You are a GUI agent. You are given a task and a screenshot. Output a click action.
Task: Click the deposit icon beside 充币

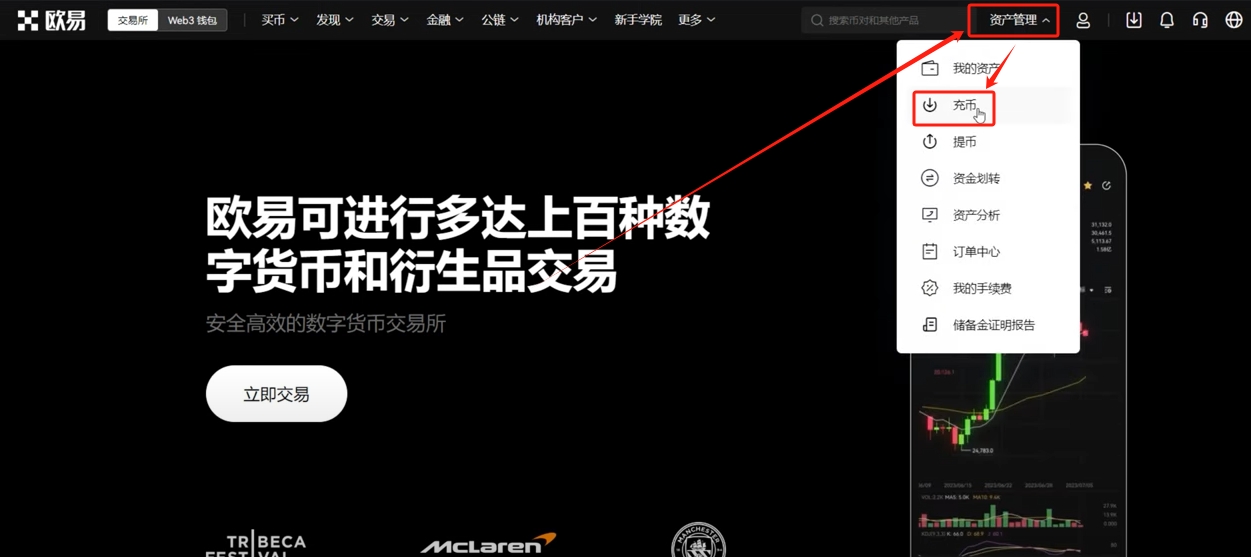pyautogui.click(x=930, y=105)
